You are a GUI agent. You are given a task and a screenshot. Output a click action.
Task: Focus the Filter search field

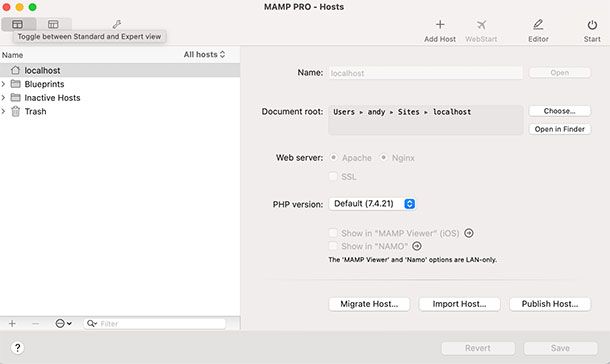coord(154,324)
